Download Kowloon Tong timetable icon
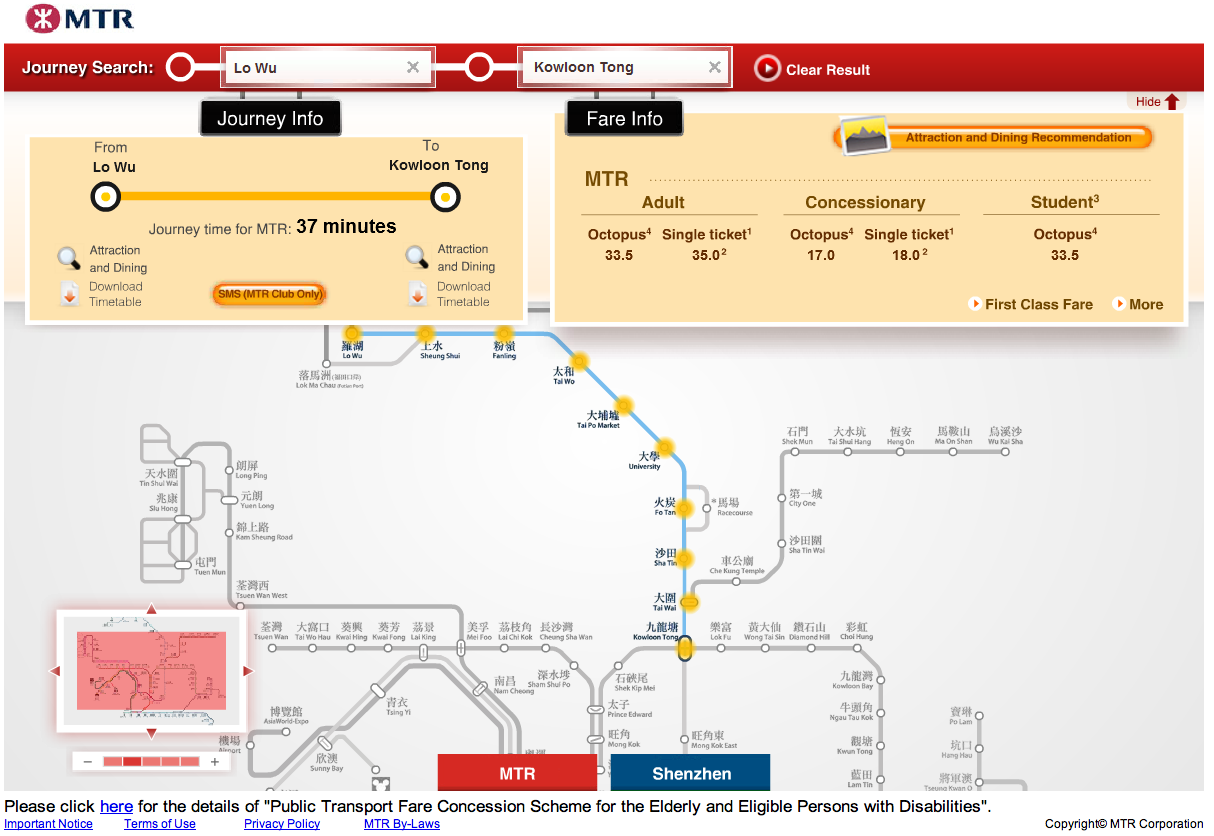 tap(418, 294)
